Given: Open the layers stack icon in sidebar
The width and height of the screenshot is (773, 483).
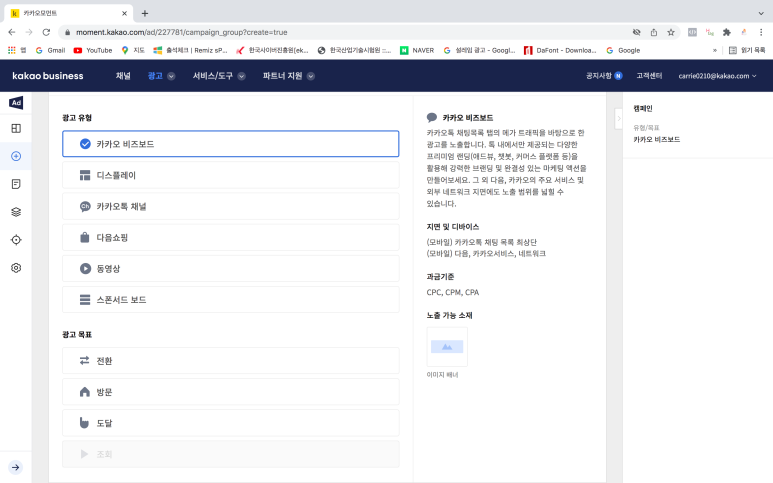Looking at the screenshot, I should [16, 212].
